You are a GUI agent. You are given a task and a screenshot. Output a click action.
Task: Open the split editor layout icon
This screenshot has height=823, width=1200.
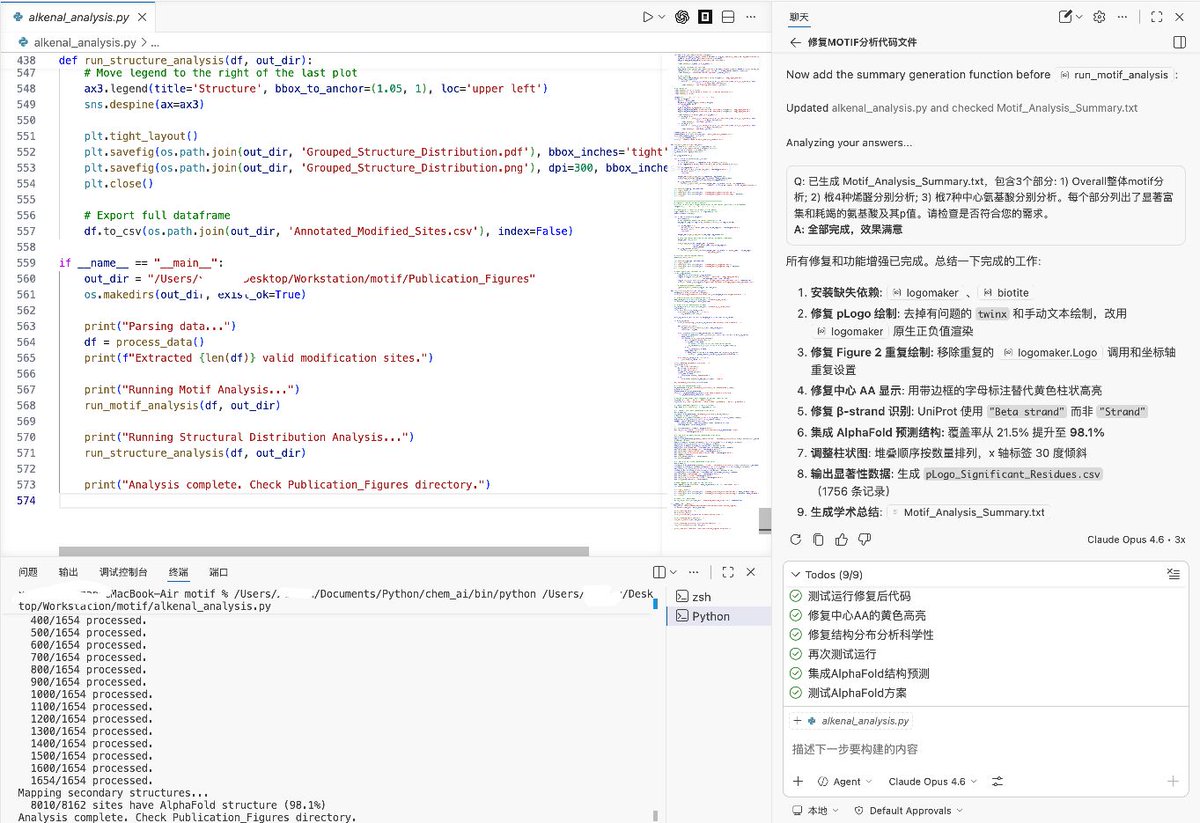728,17
